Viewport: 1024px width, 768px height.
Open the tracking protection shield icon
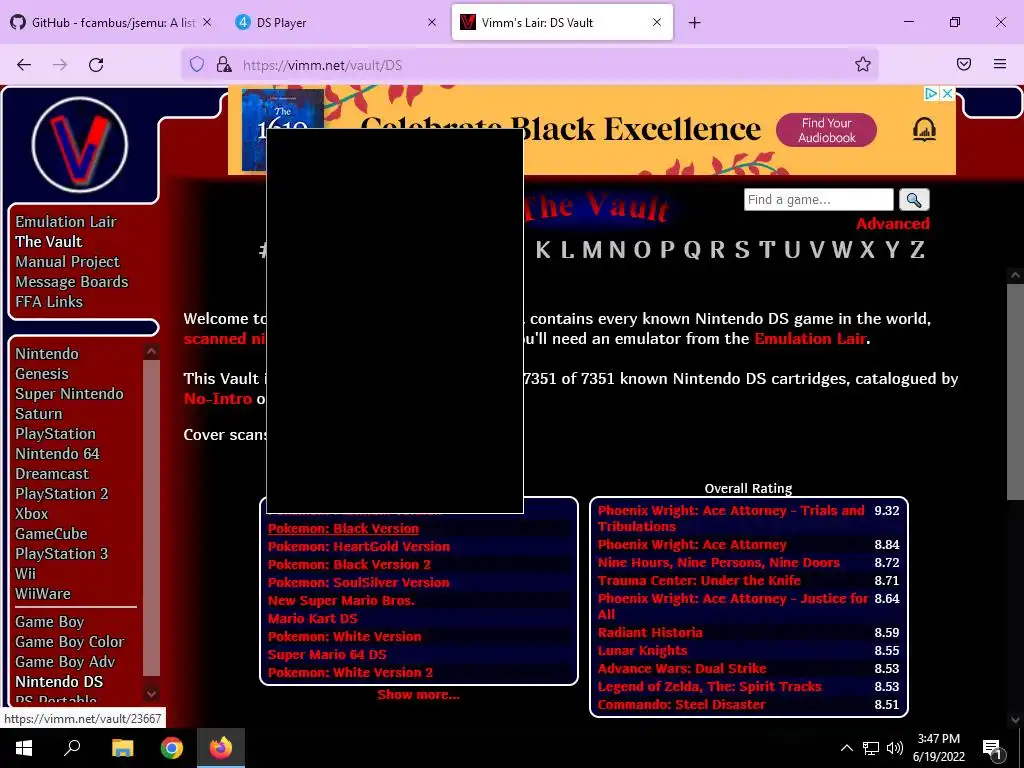click(x=197, y=65)
